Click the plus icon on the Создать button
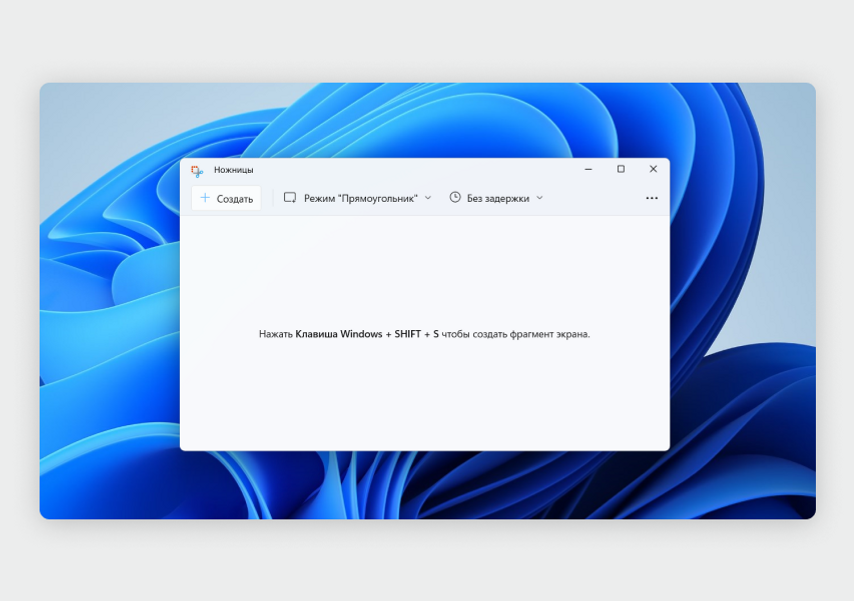This screenshot has width=854, height=601. coord(207,197)
